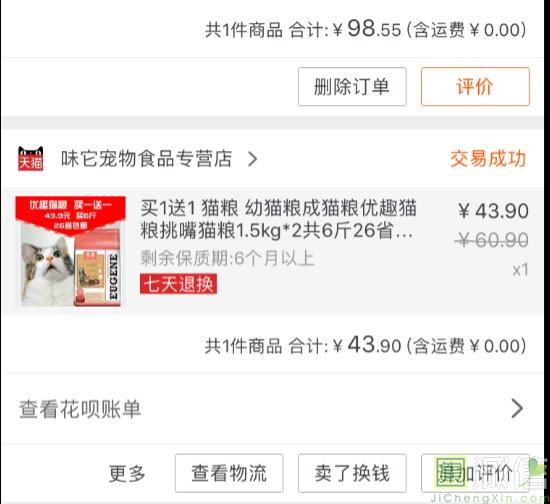Screen dimensions: 550x504
Task: Tap the ¥43.90 product price
Action: [494, 211]
